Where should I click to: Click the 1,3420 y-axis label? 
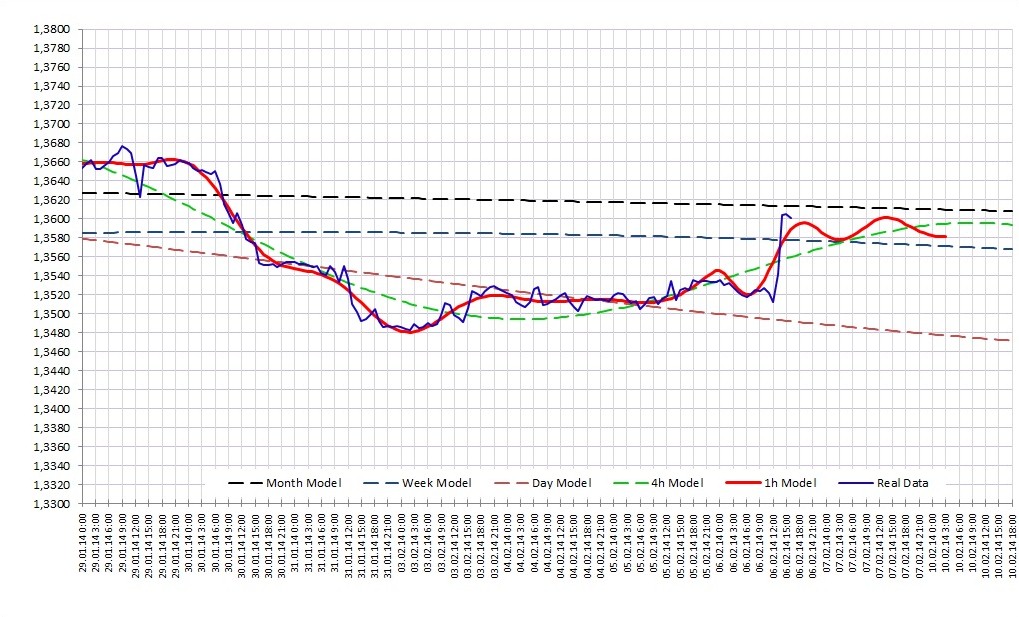[51, 389]
